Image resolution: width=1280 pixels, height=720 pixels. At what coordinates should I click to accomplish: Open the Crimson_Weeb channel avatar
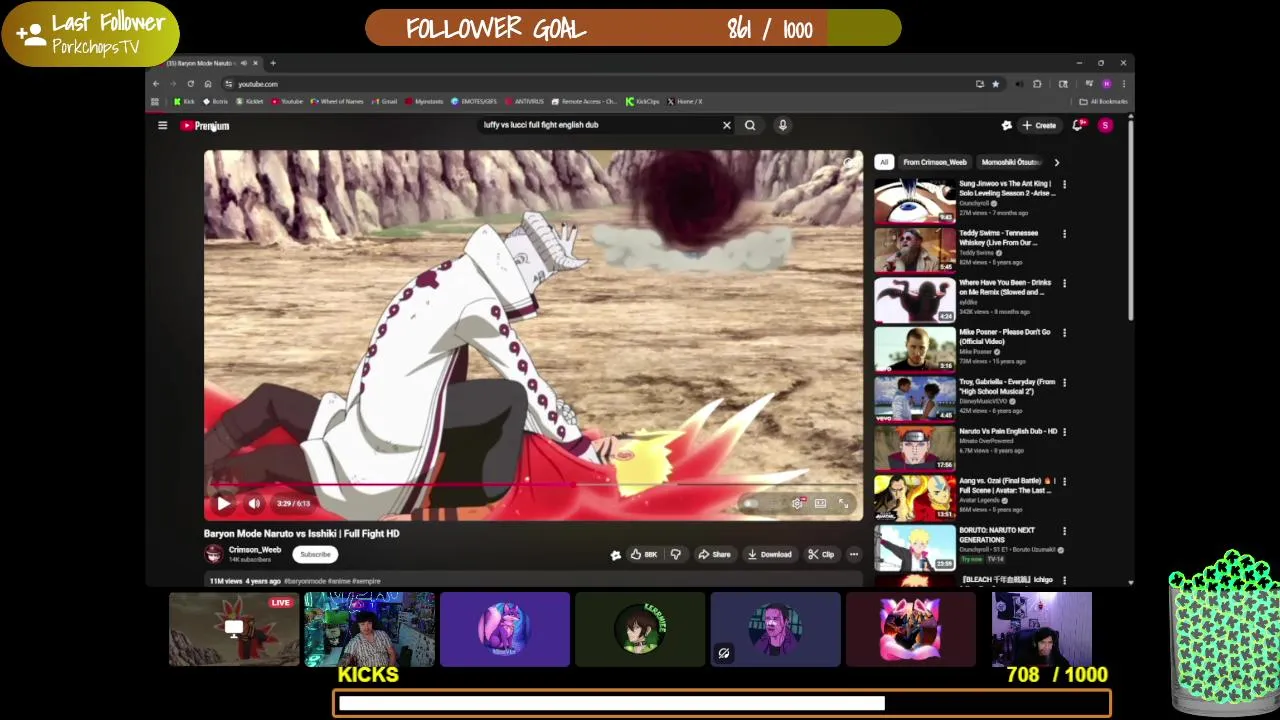[213, 554]
